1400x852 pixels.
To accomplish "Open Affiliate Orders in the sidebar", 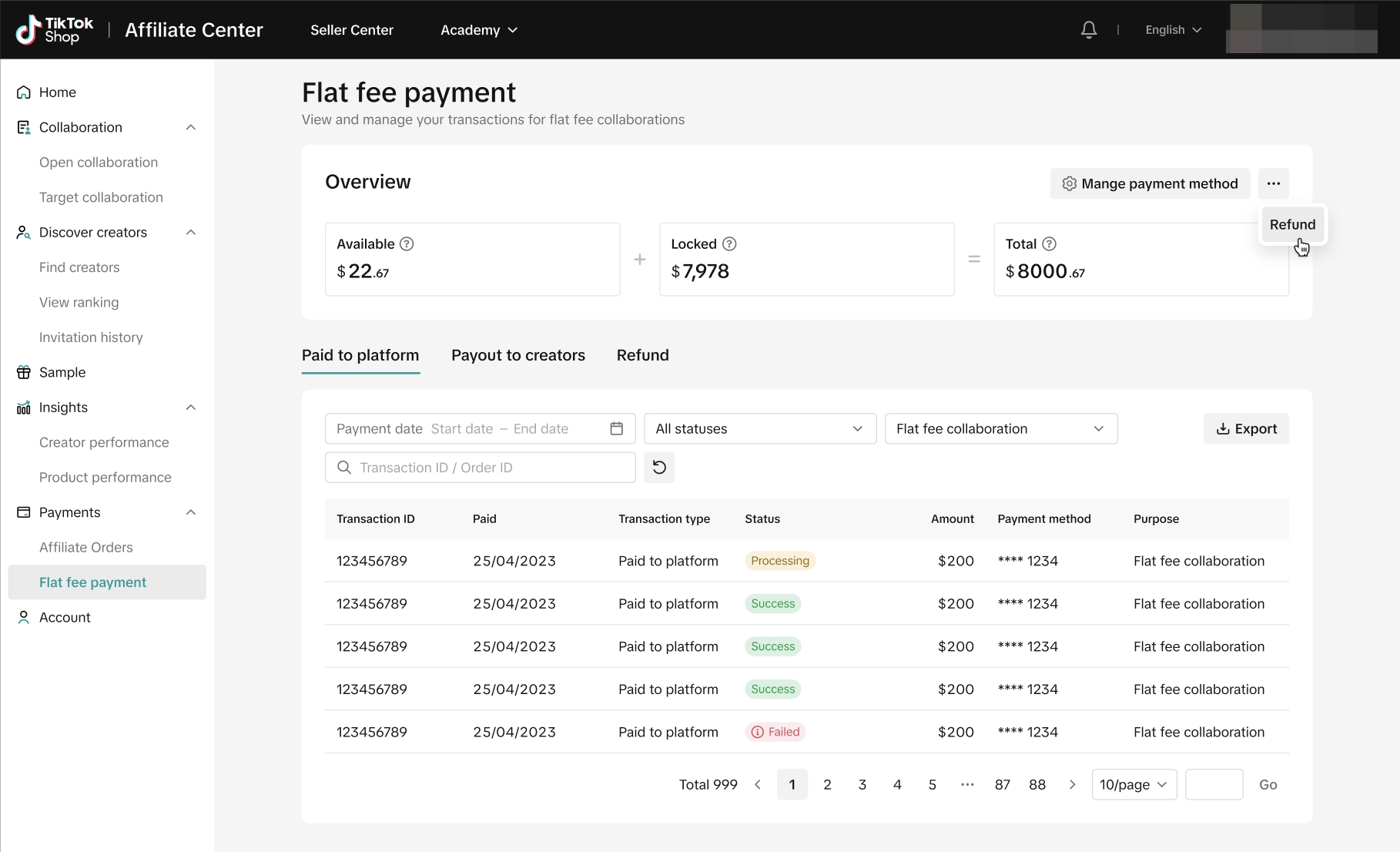I will pos(86,548).
